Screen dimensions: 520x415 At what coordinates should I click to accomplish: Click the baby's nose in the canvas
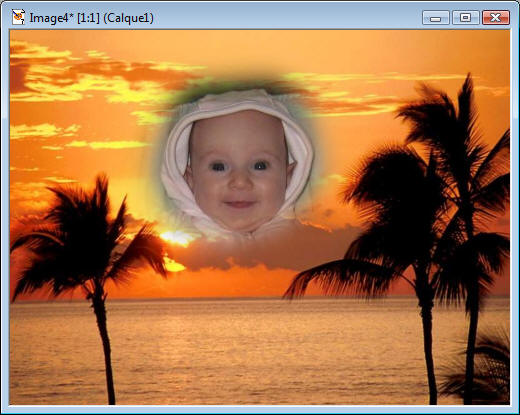click(239, 182)
